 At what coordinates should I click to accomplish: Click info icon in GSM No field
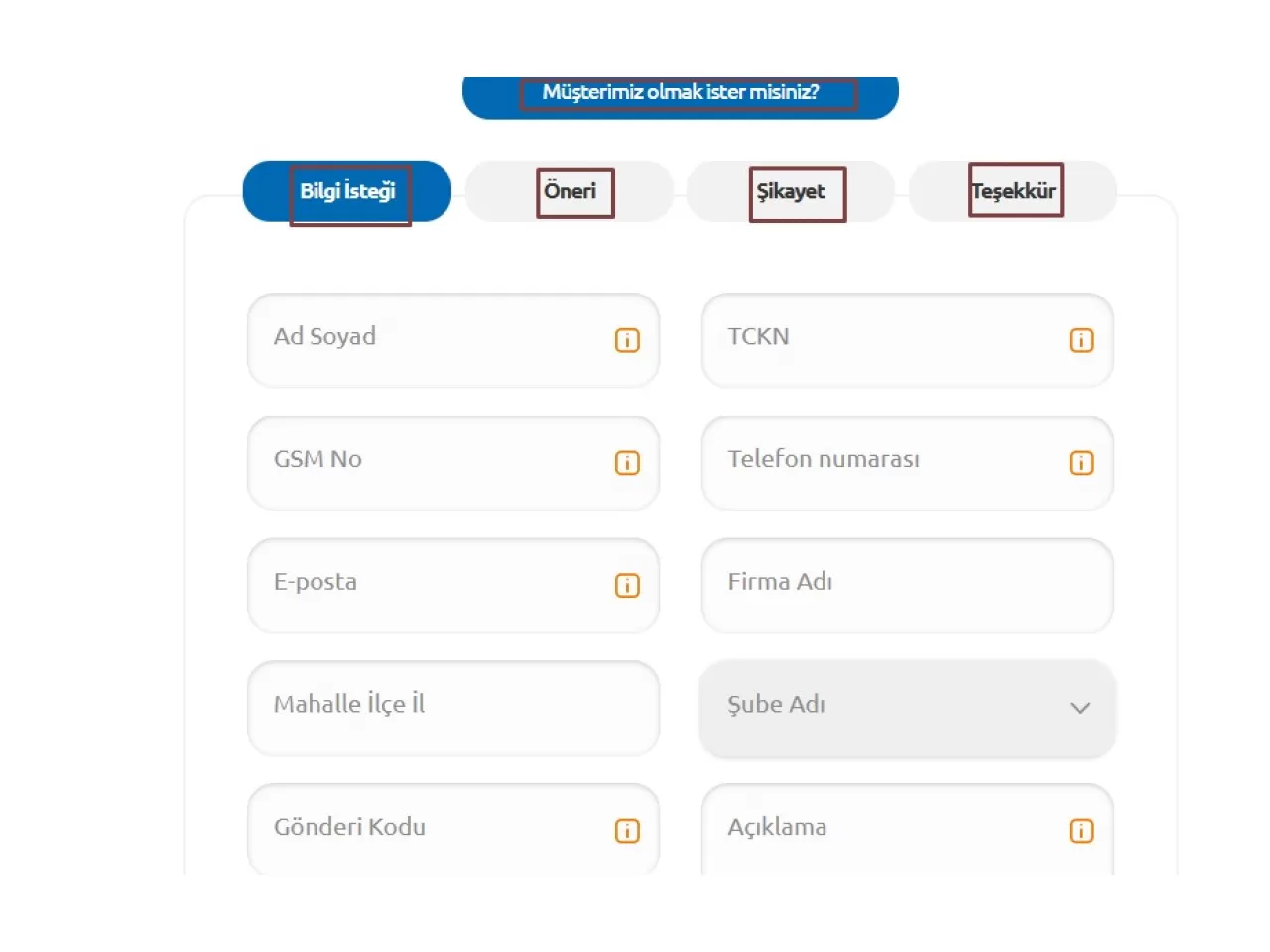click(627, 463)
